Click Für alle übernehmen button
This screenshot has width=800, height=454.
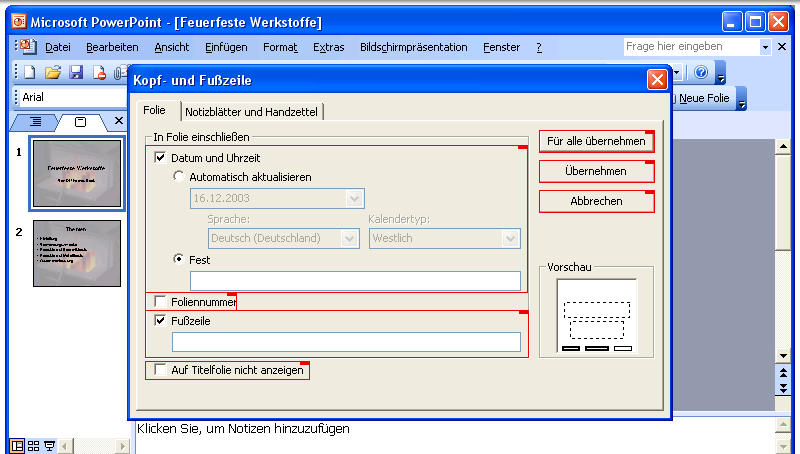tap(596, 141)
